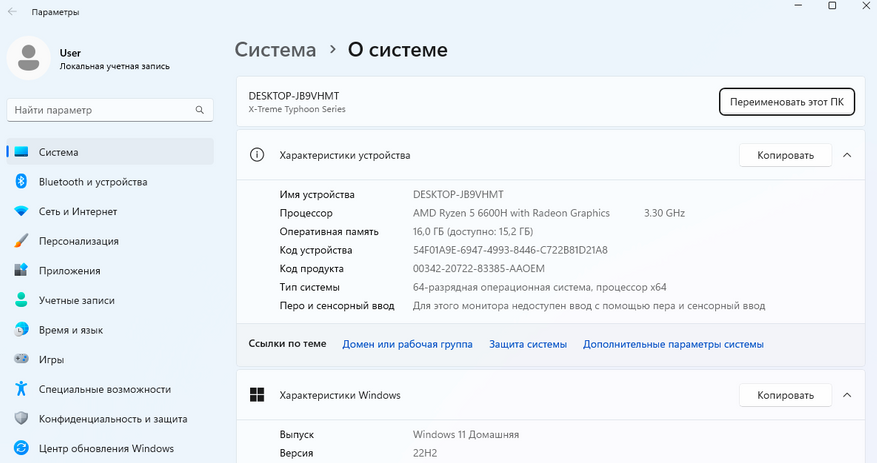Click Система in the breadcrumb
This screenshot has height=463, width=877.
275,49
